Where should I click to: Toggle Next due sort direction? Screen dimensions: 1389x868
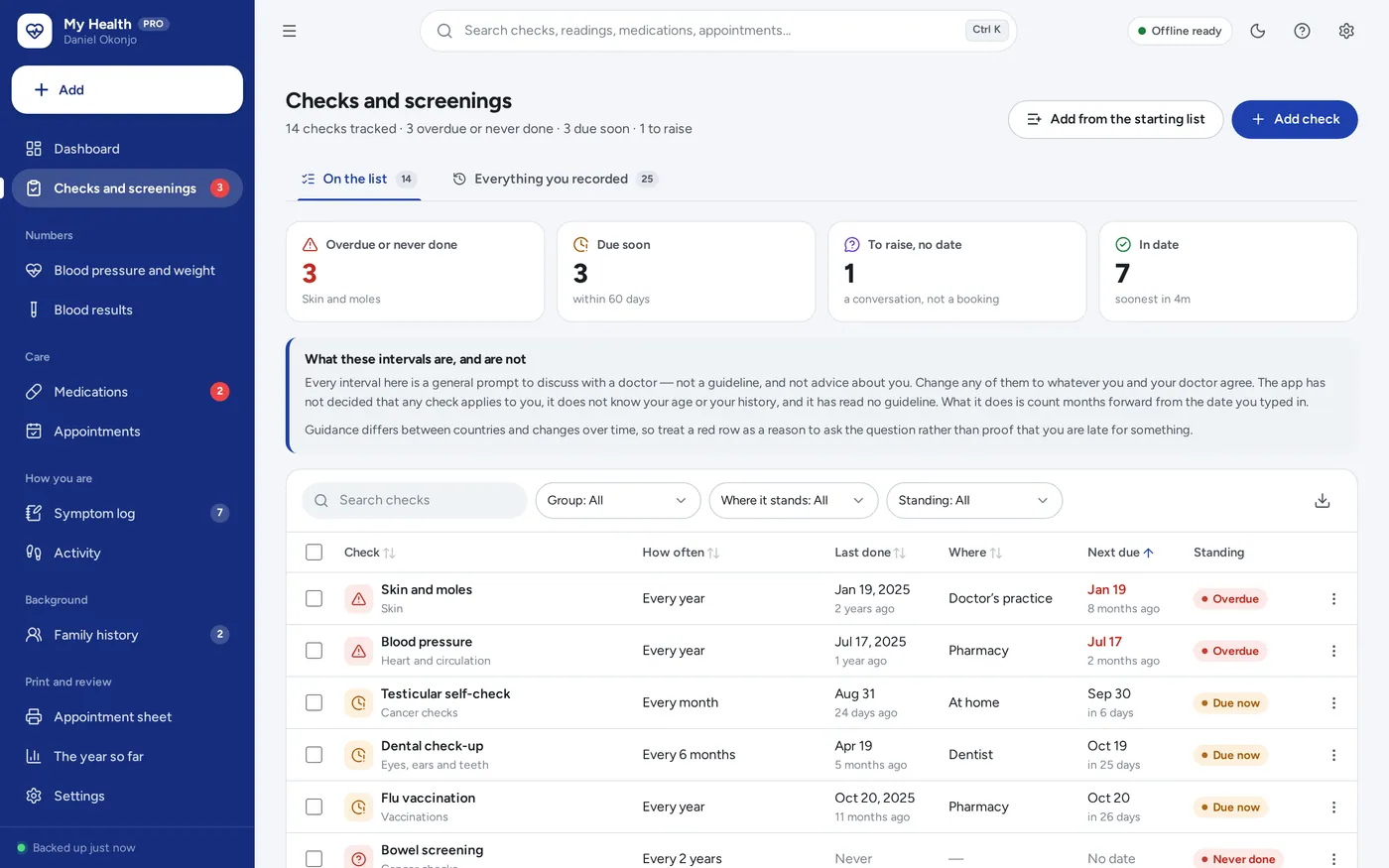(x=1121, y=553)
